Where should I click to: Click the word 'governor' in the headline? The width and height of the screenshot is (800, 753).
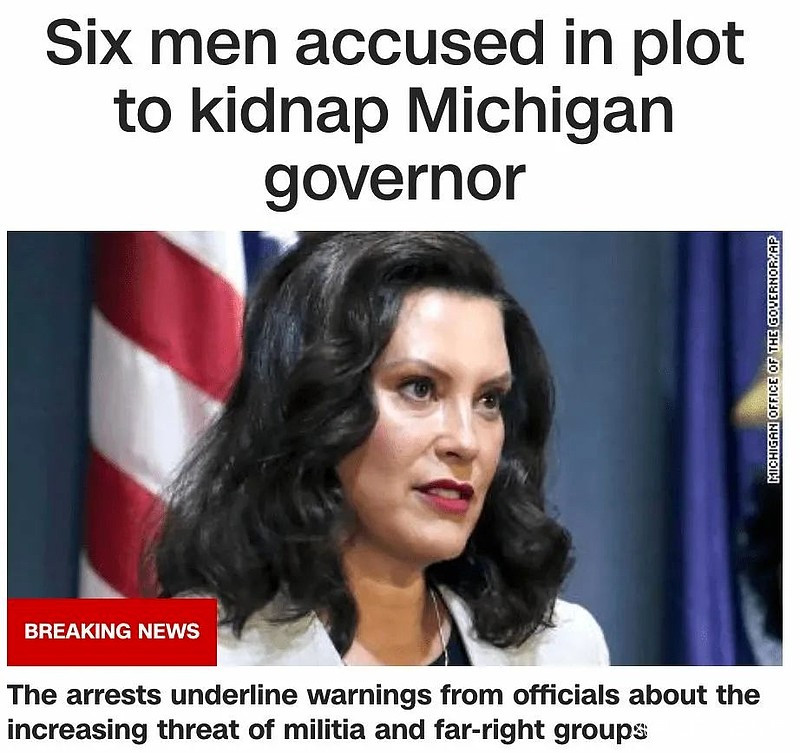click(x=395, y=182)
